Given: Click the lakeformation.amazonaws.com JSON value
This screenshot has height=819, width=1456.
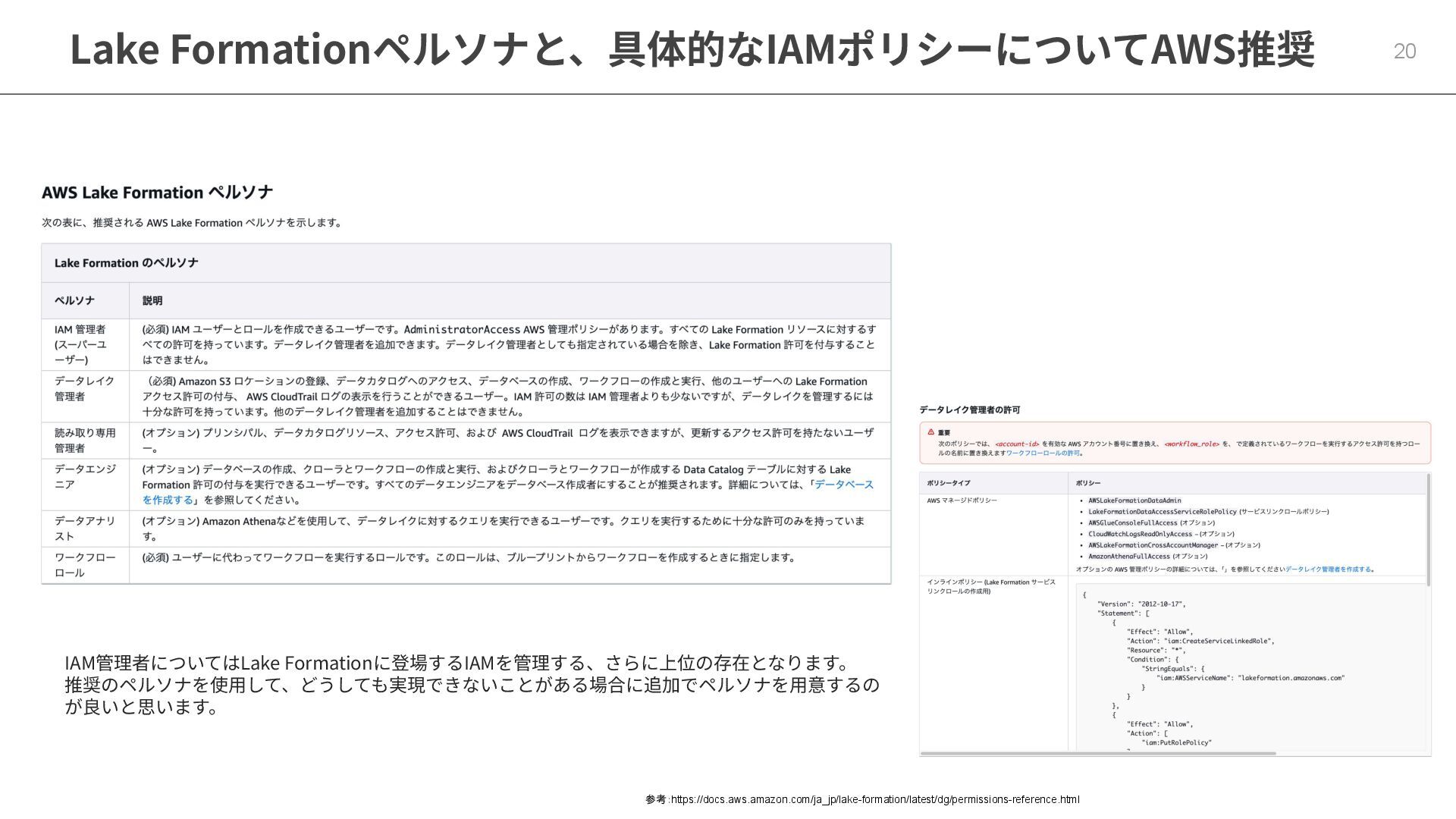Looking at the screenshot, I should click(1291, 678).
